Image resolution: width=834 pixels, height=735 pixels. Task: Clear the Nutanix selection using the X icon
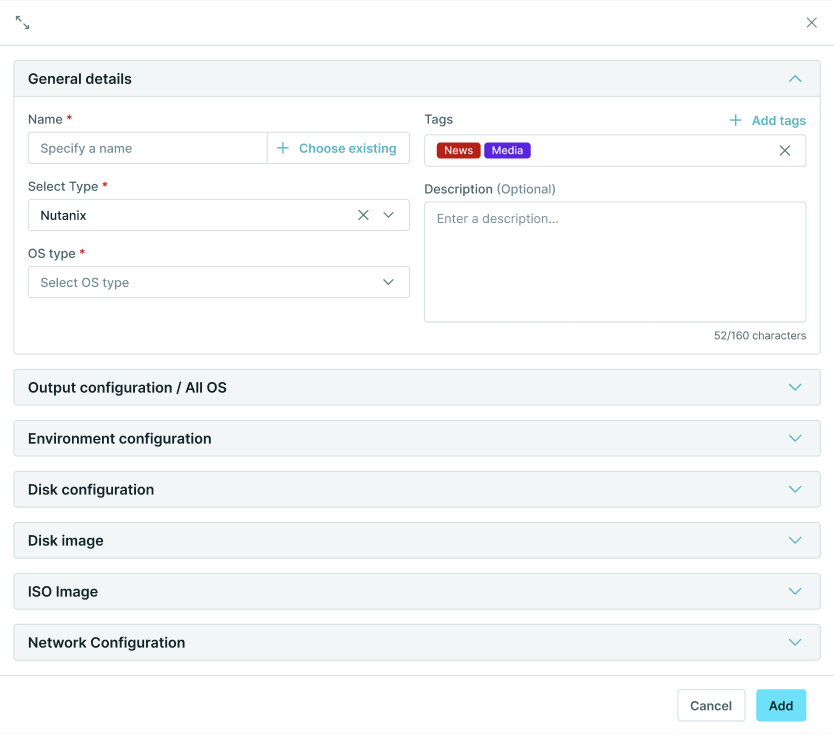click(363, 214)
